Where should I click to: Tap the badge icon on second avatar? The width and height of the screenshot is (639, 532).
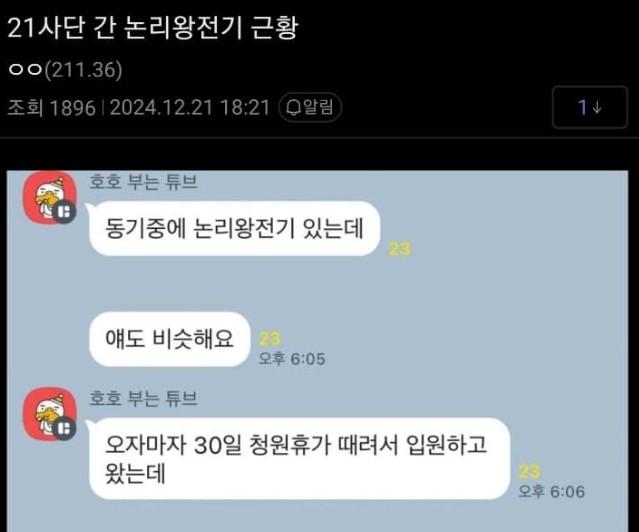(x=64, y=428)
